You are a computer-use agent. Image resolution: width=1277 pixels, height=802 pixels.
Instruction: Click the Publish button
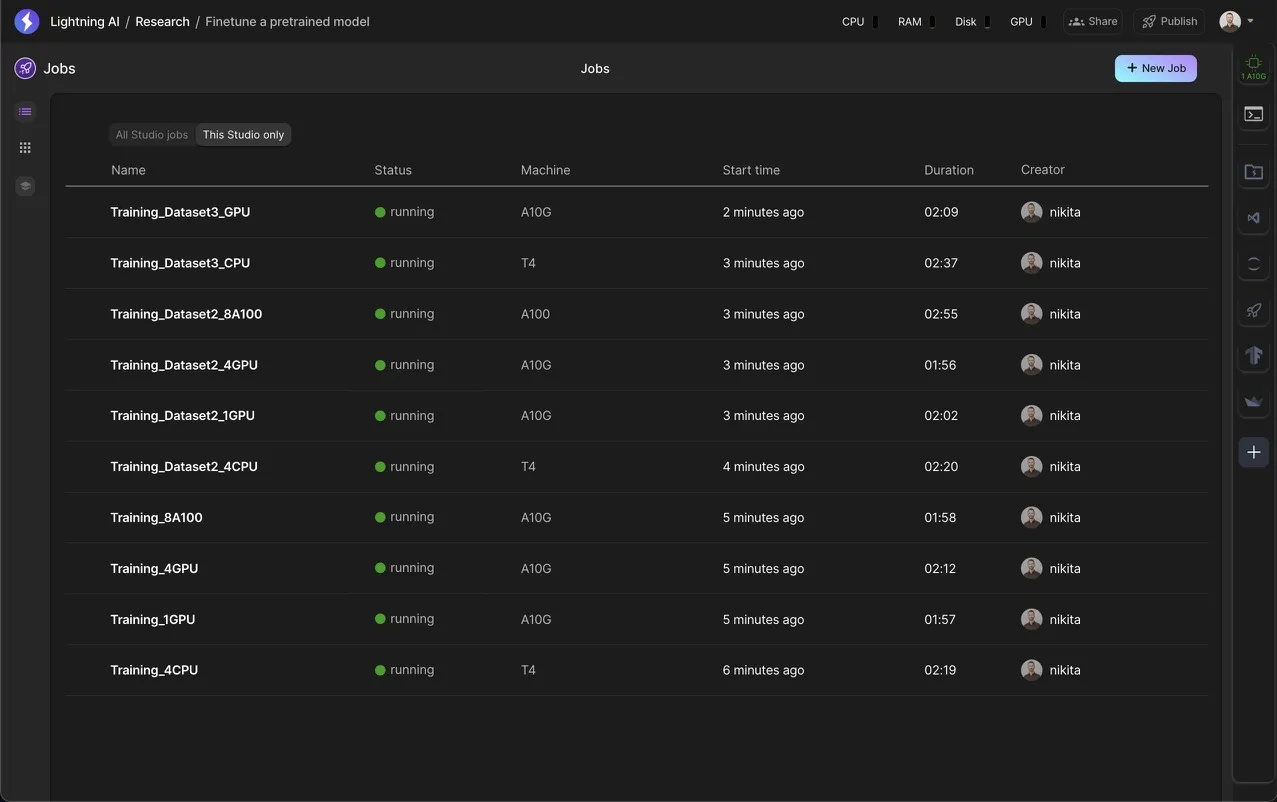pyautogui.click(x=1169, y=21)
